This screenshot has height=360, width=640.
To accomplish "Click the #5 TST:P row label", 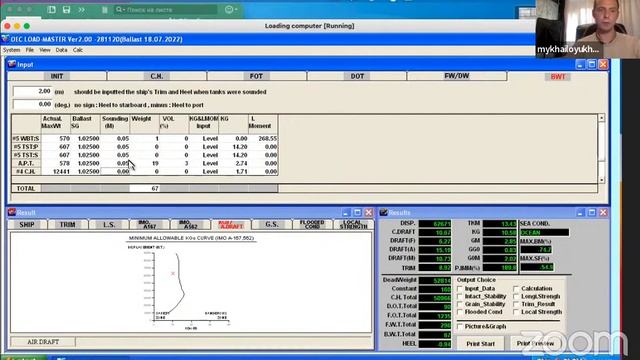I will tap(26, 147).
